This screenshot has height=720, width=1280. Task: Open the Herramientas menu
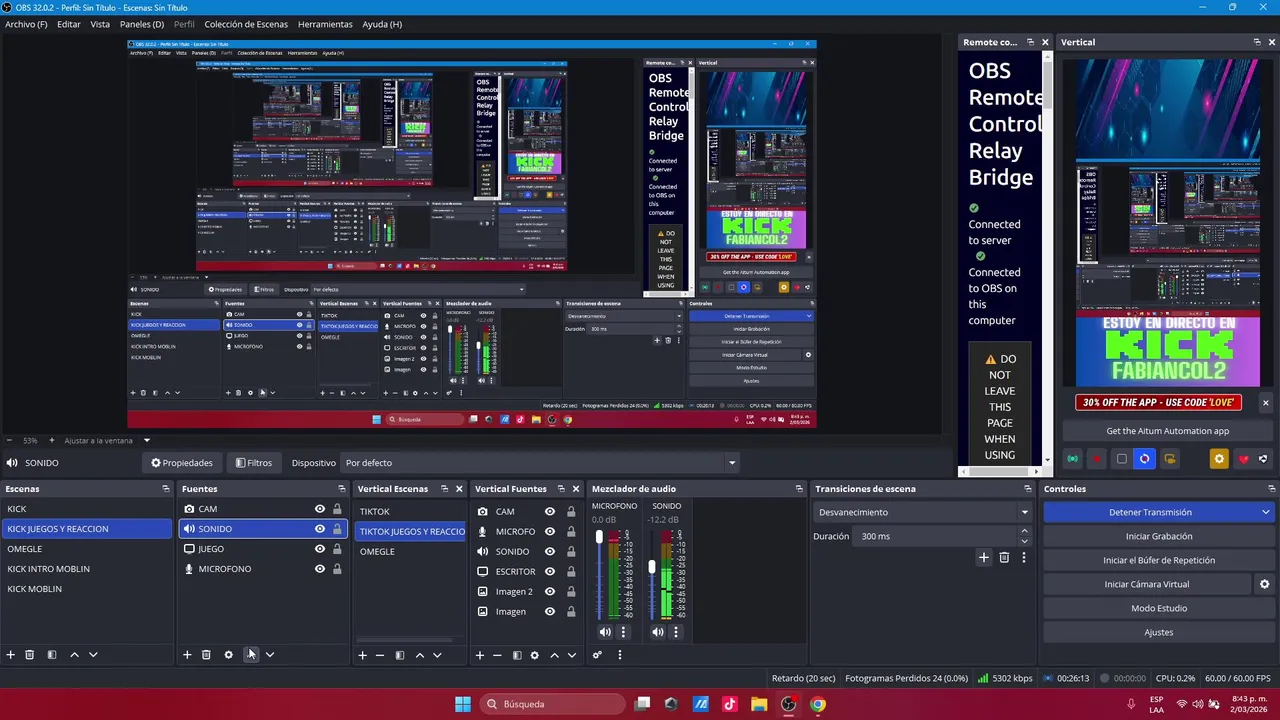point(325,24)
